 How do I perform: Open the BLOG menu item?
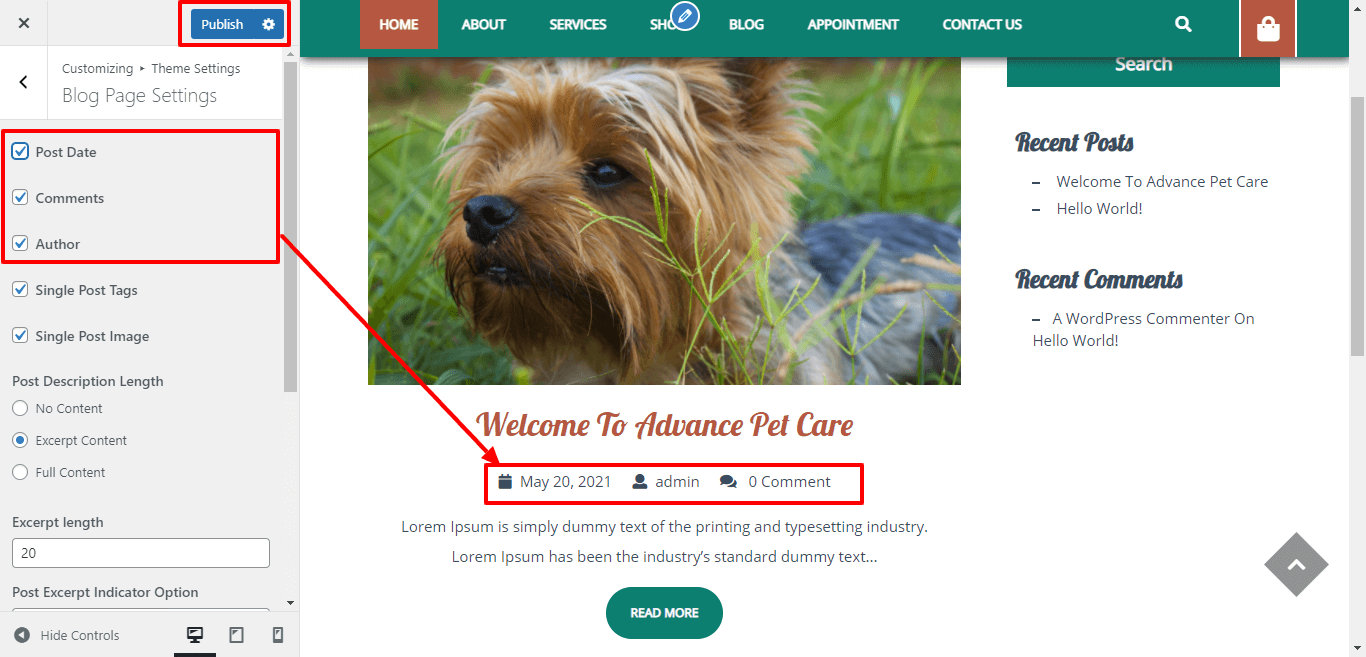(x=746, y=24)
